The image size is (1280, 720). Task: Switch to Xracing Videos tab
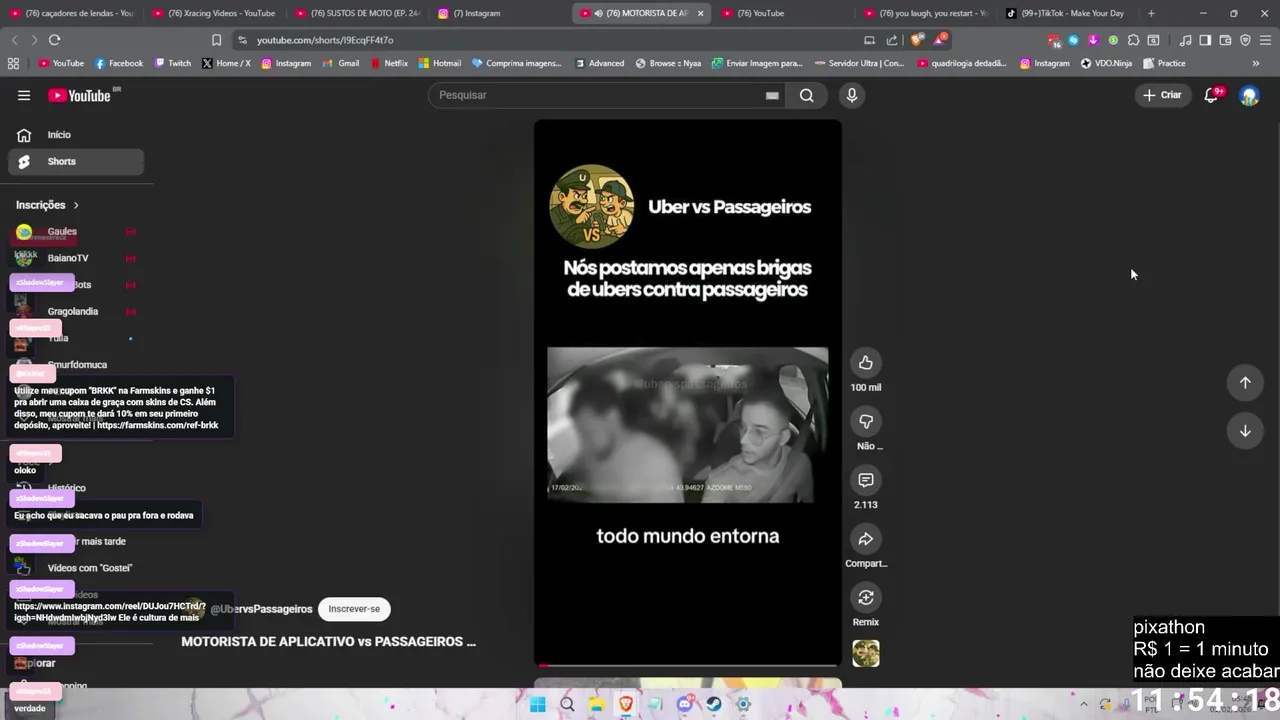point(213,13)
